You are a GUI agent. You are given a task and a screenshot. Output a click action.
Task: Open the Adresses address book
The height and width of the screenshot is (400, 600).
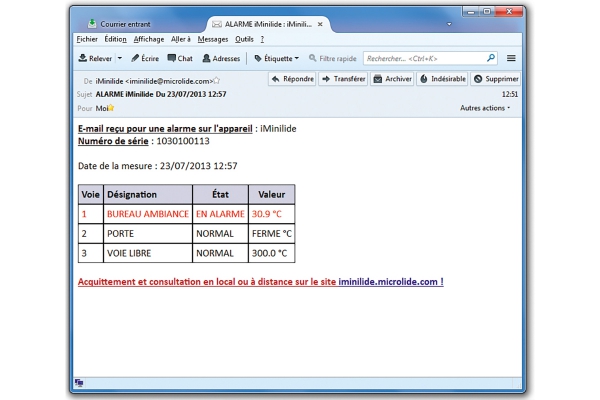pos(221,58)
